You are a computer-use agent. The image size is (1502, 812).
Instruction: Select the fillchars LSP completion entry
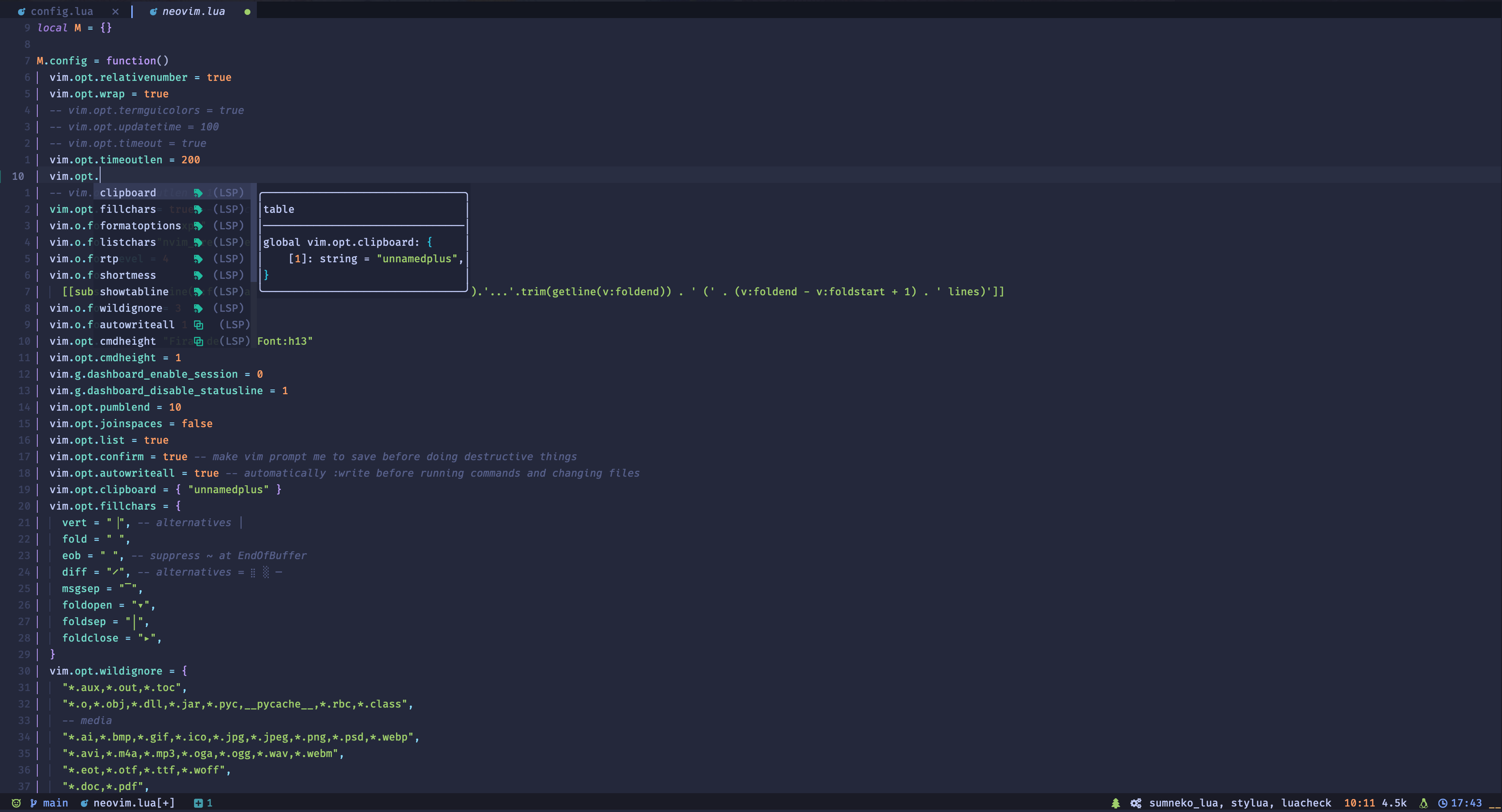point(127,208)
